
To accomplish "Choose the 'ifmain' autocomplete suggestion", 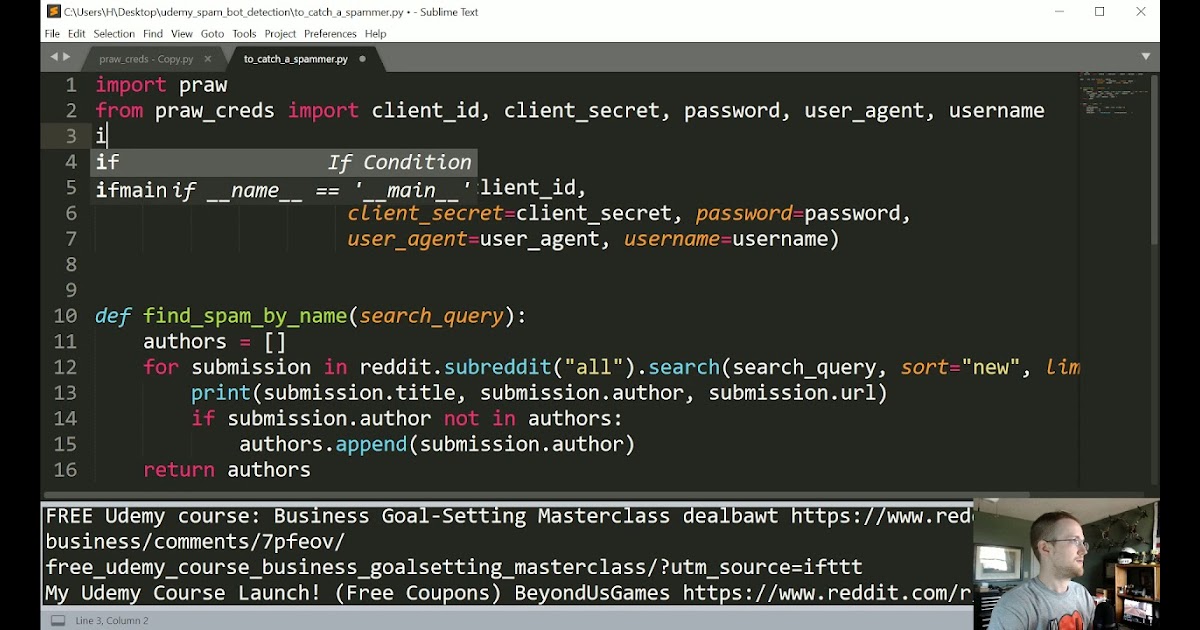I will pos(285,189).
